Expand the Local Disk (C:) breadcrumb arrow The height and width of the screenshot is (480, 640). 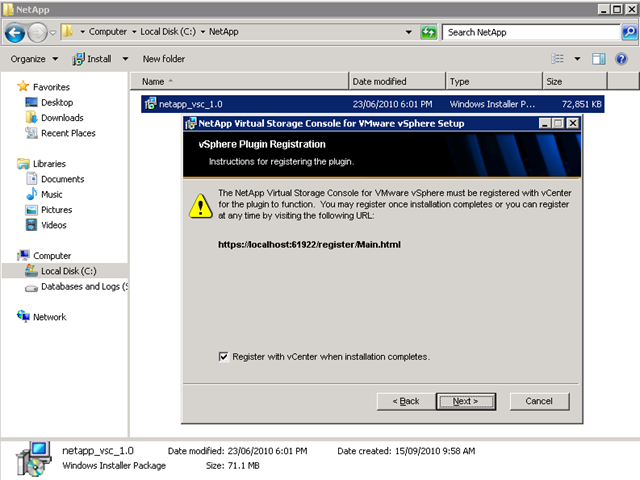point(134,32)
